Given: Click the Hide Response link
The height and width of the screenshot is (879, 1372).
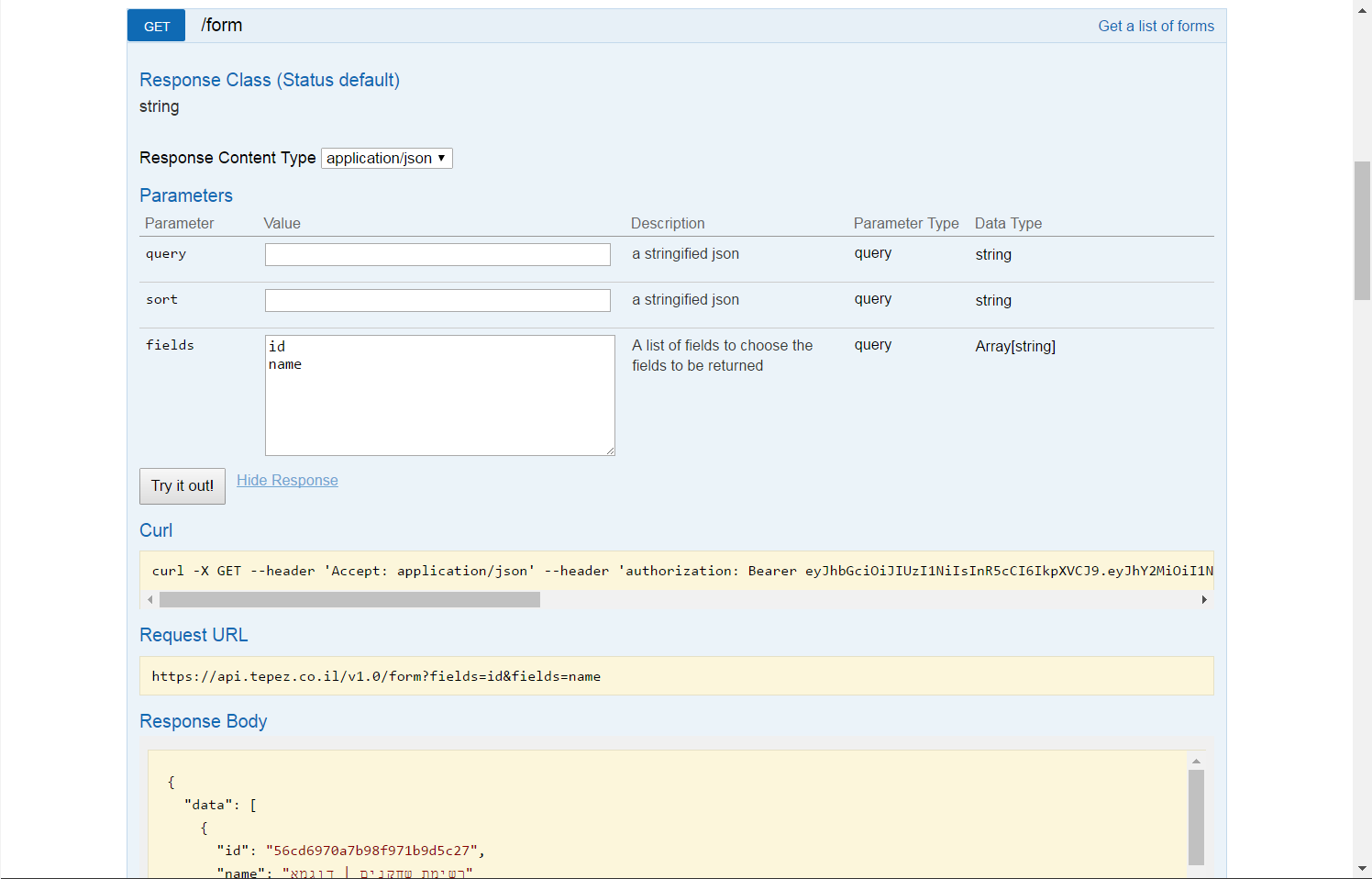Looking at the screenshot, I should click(x=287, y=480).
